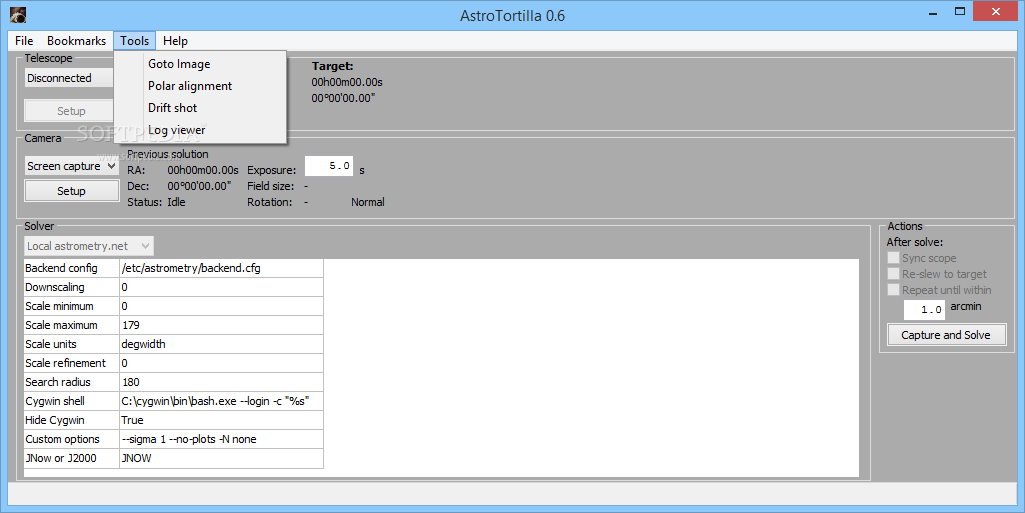Select the Scale units value degwidth
Image resolution: width=1025 pixels, height=513 pixels.
tap(222, 344)
